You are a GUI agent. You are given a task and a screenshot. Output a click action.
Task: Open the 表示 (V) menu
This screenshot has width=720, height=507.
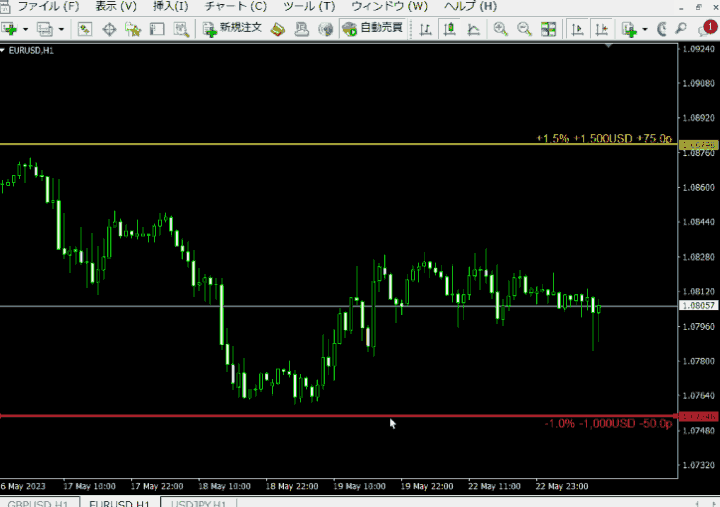[116, 6]
